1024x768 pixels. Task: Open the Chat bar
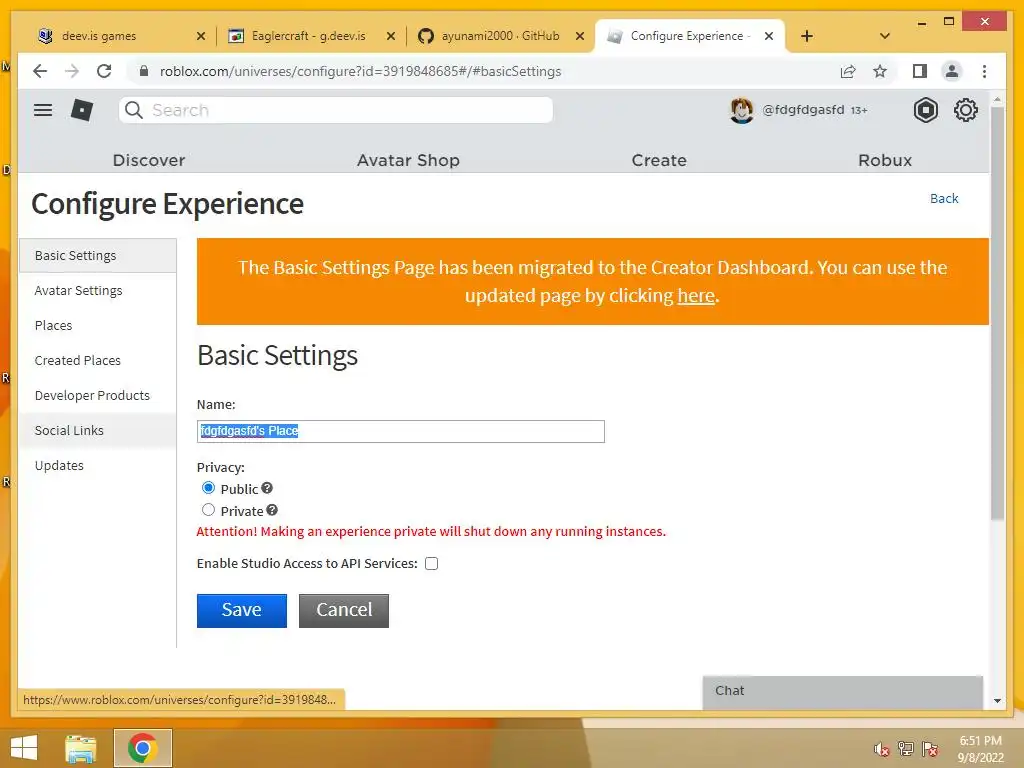pos(842,692)
